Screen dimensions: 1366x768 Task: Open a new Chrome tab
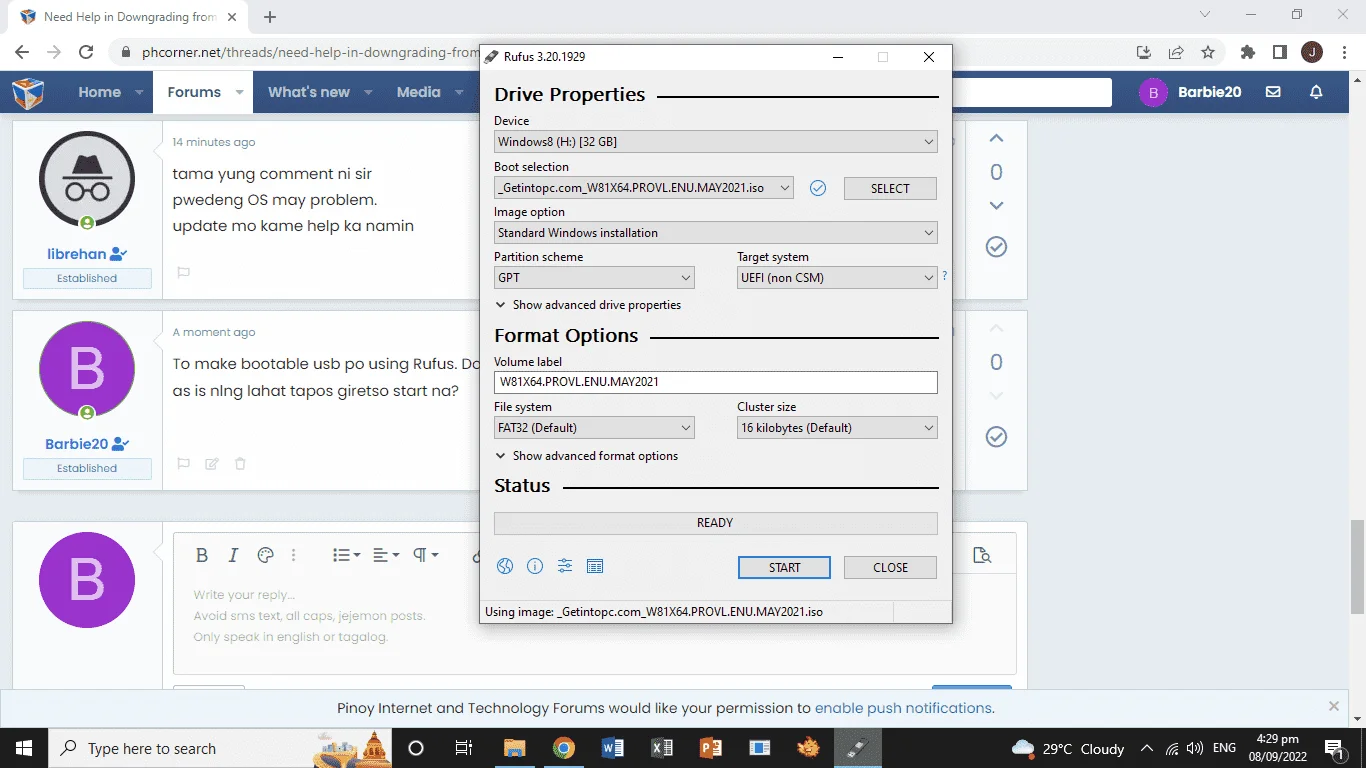click(x=270, y=17)
